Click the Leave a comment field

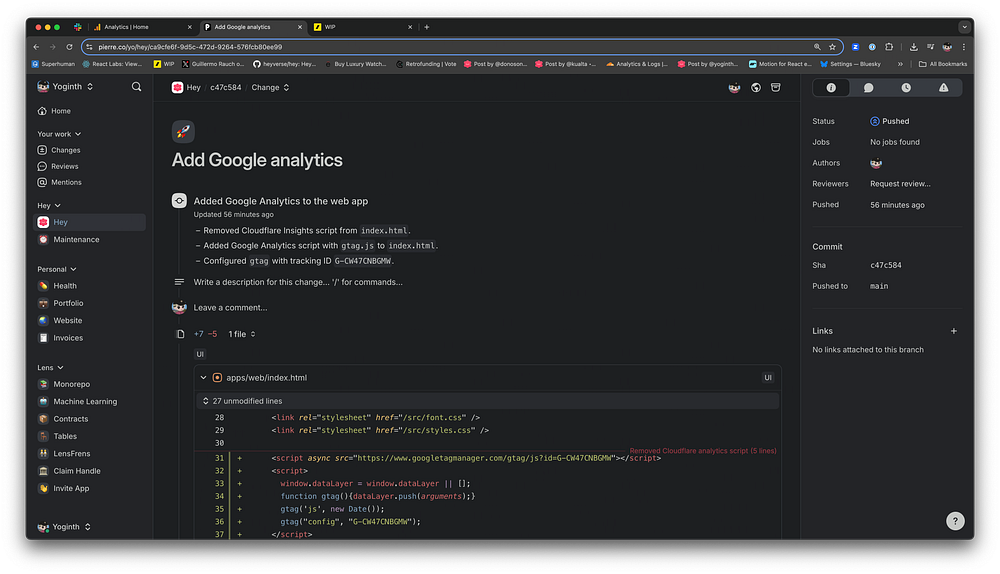230,308
